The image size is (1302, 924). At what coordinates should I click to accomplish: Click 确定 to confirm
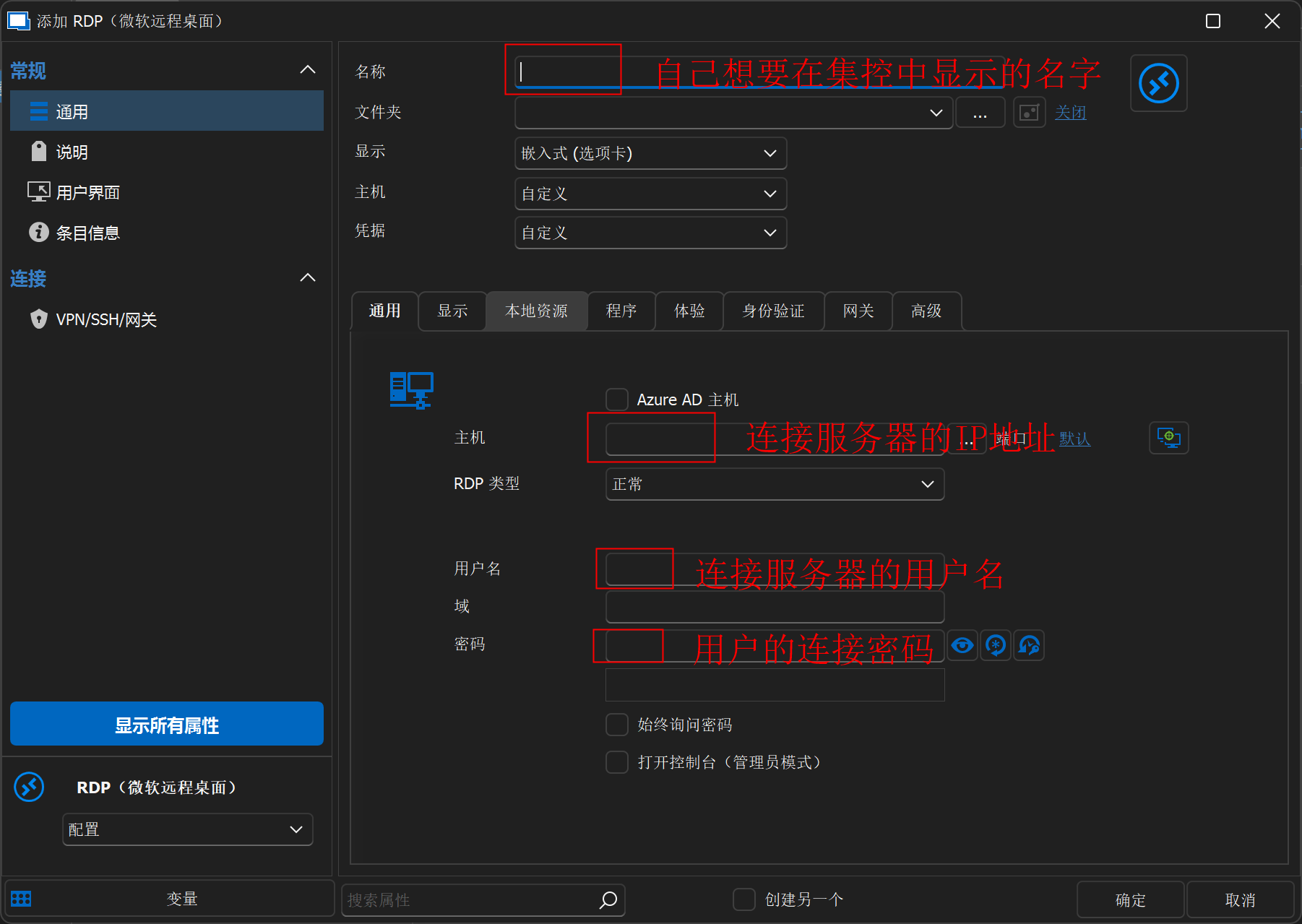[1130, 899]
